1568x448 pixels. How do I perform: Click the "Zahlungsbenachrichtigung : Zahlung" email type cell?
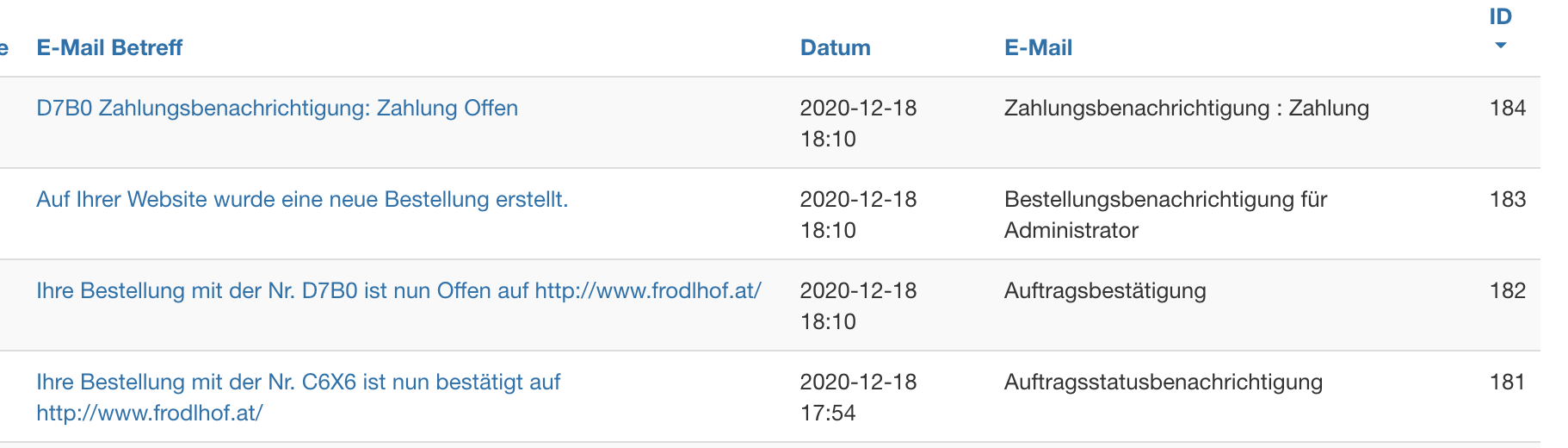pos(1186,109)
